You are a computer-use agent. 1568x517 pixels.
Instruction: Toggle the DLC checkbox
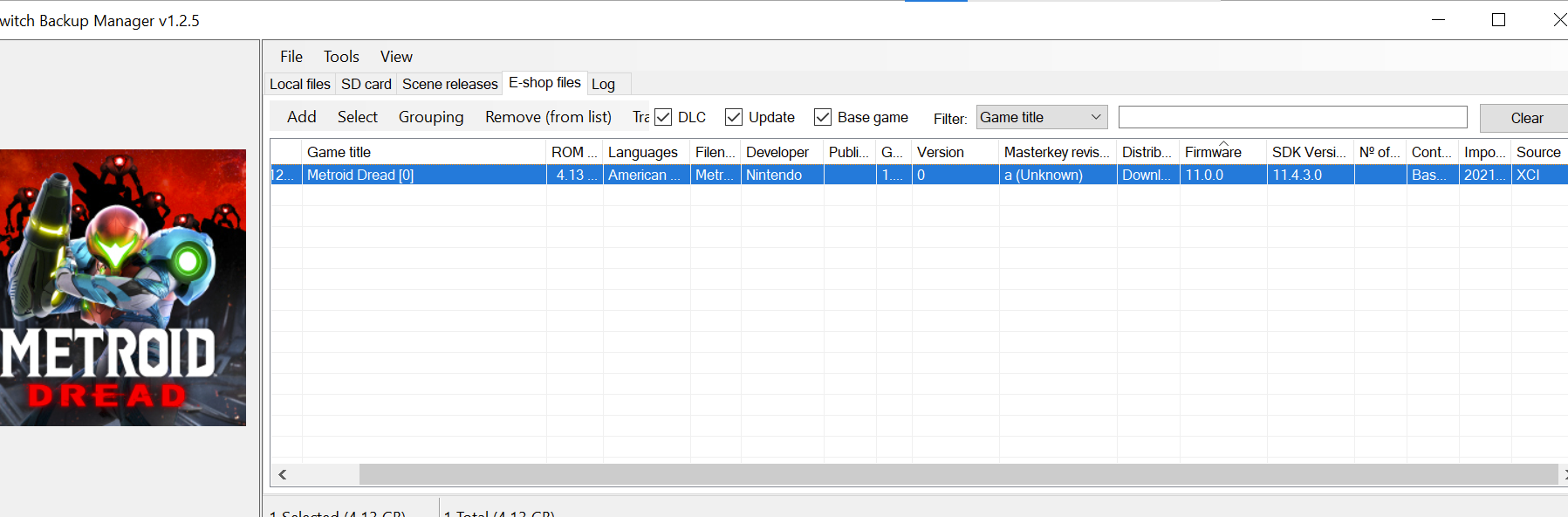663,117
